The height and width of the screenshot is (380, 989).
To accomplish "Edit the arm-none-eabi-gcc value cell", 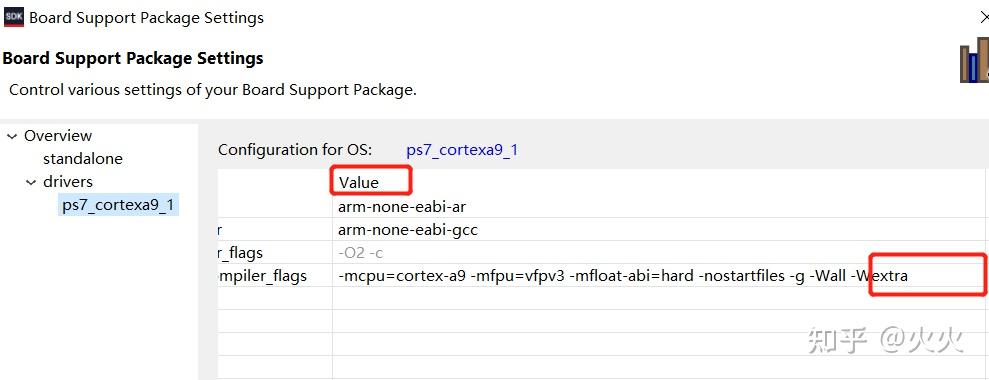I will click(x=659, y=230).
